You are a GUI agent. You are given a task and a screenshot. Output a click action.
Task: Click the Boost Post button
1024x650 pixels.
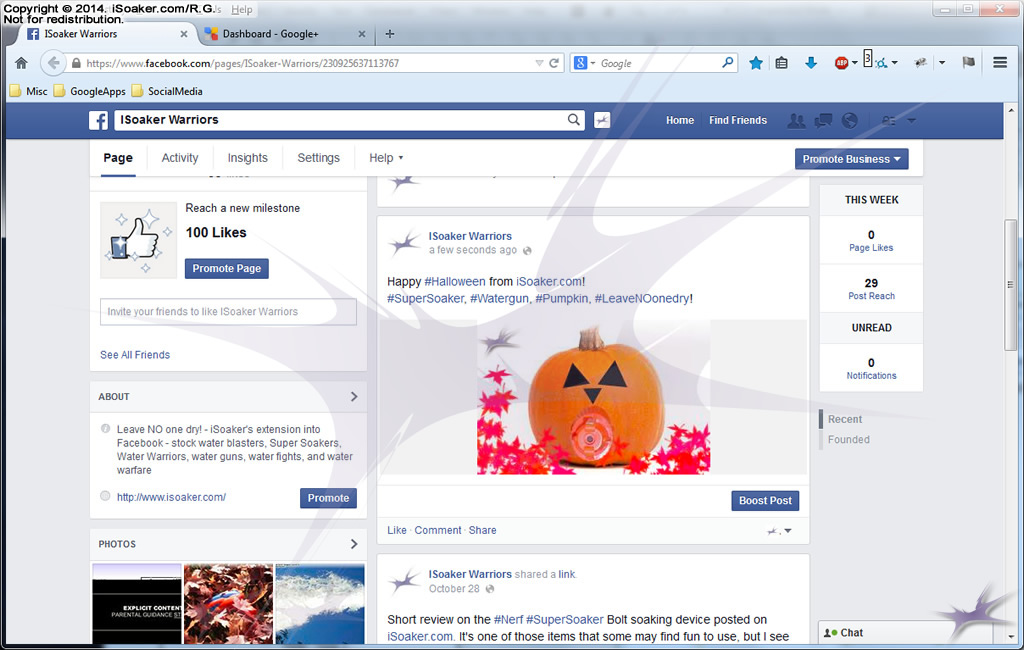[765, 500]
